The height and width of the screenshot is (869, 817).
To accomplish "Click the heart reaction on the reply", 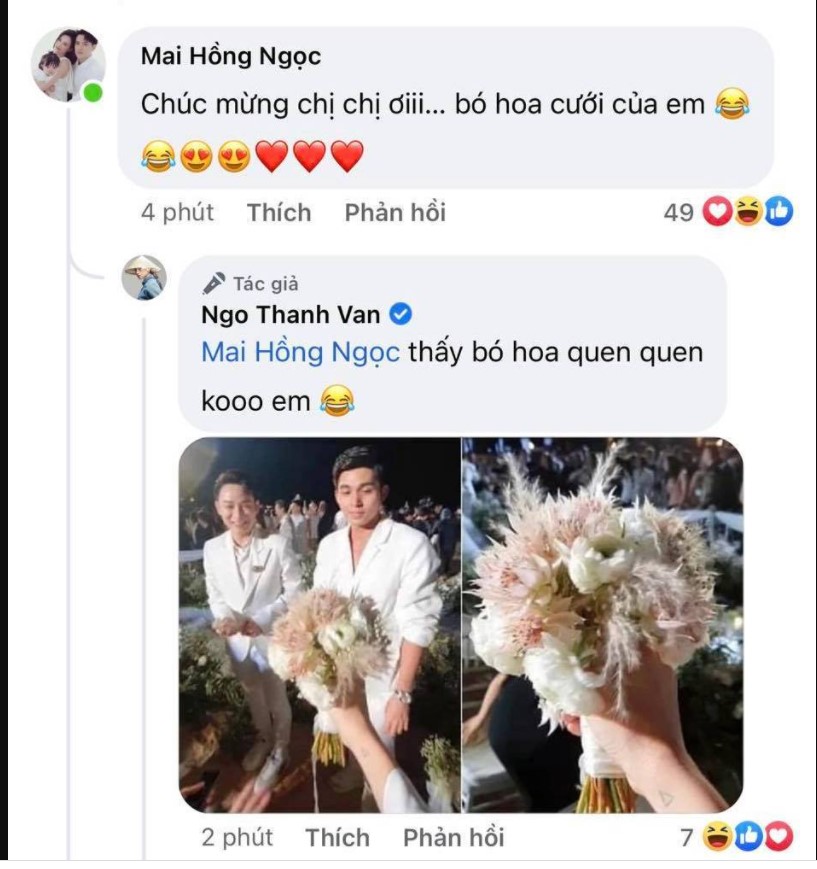I will tap(778, 837).
